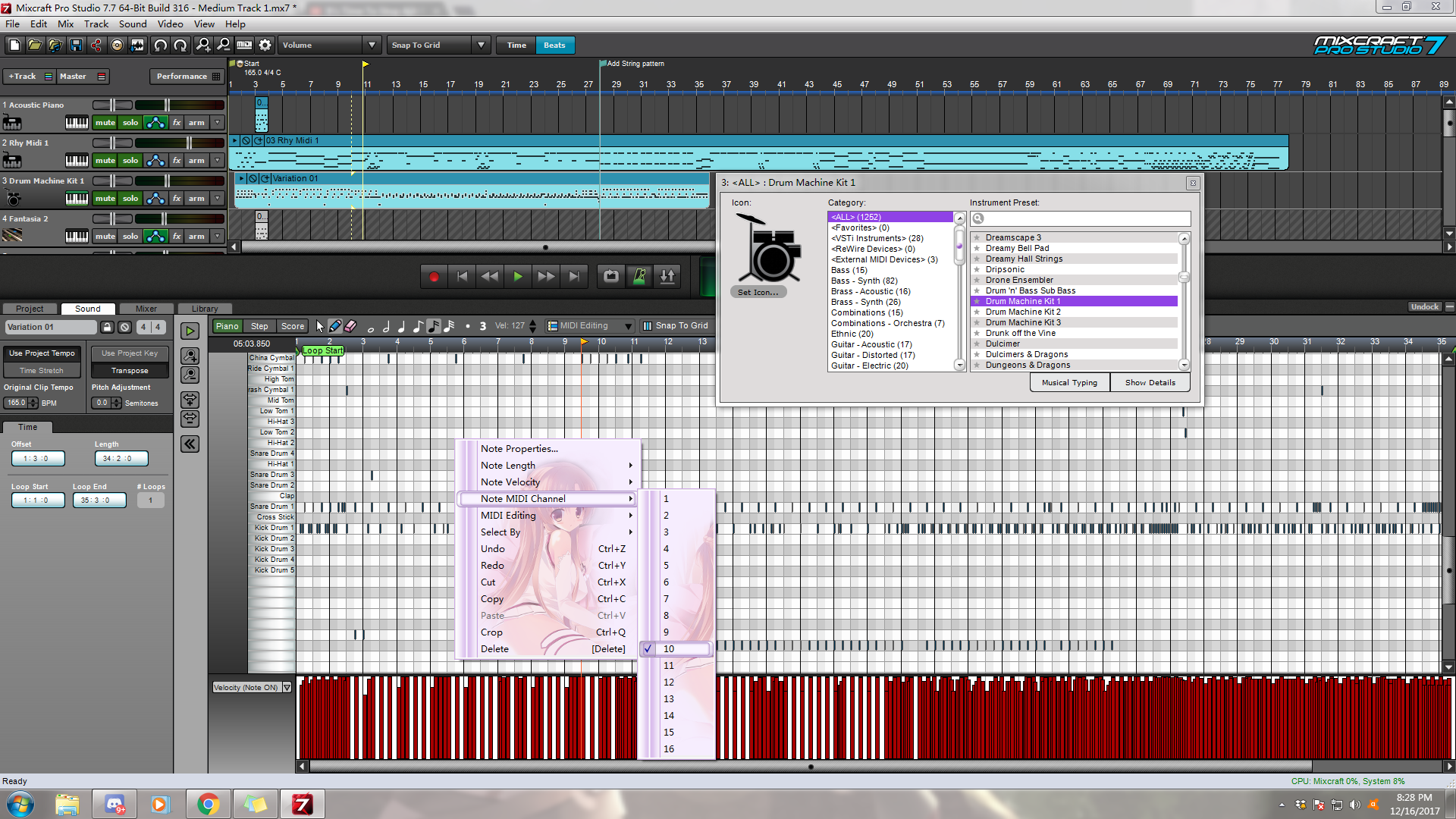Click the Performance panel button
Viewport: 1456px width, 819px height.
coord(187,76)
